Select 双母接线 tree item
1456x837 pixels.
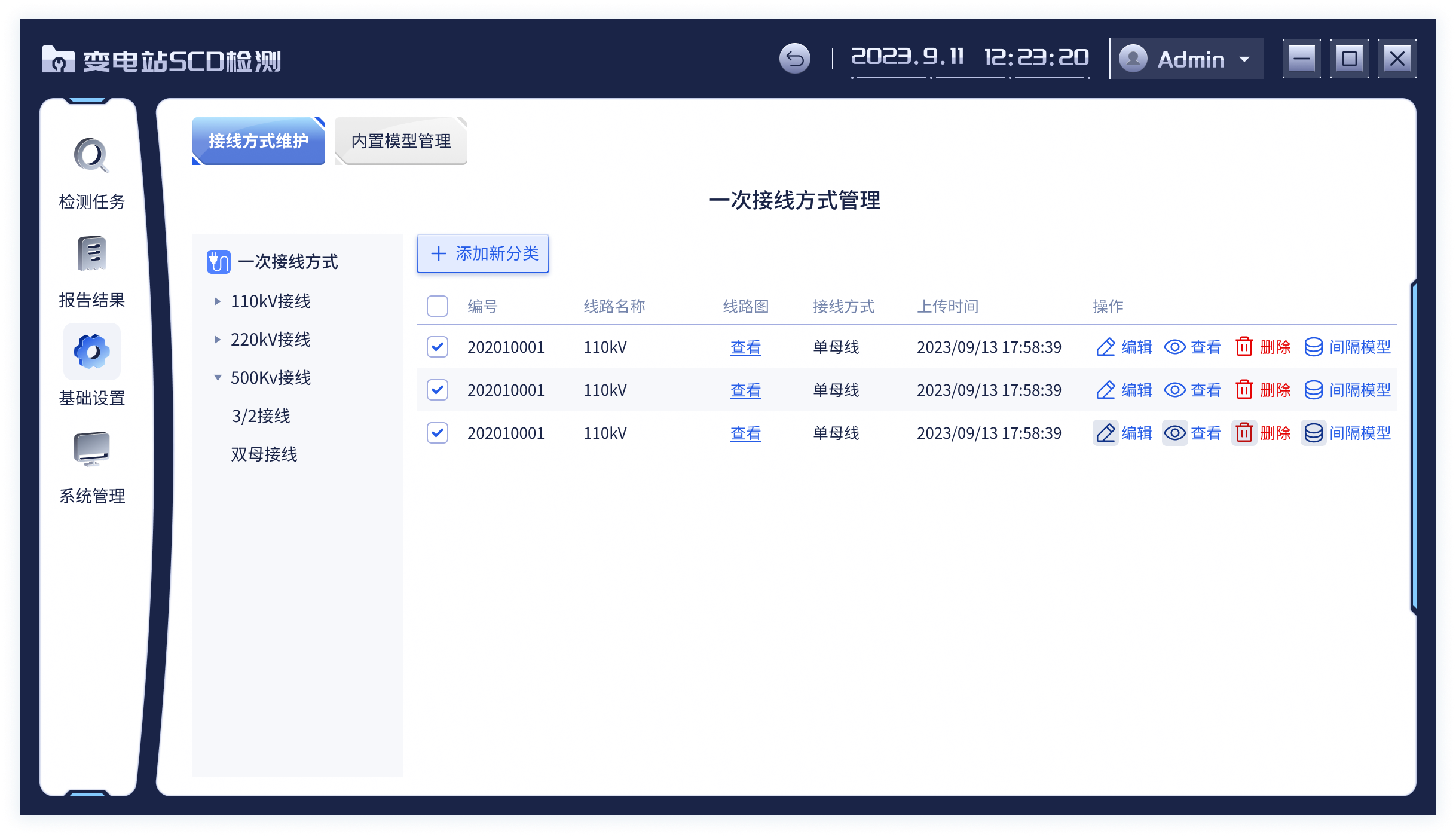(x=264, y=454)
